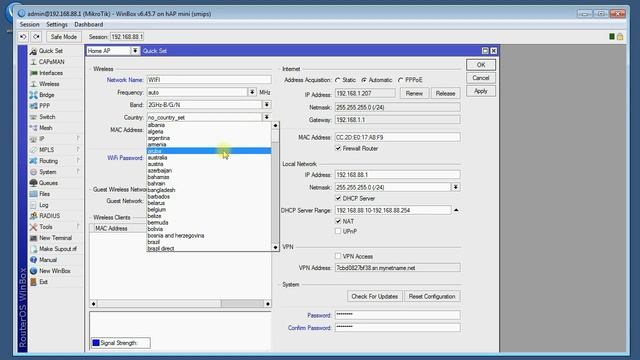Click the Renew button
This screenshot has width=640, height=360.
point(414,93)
